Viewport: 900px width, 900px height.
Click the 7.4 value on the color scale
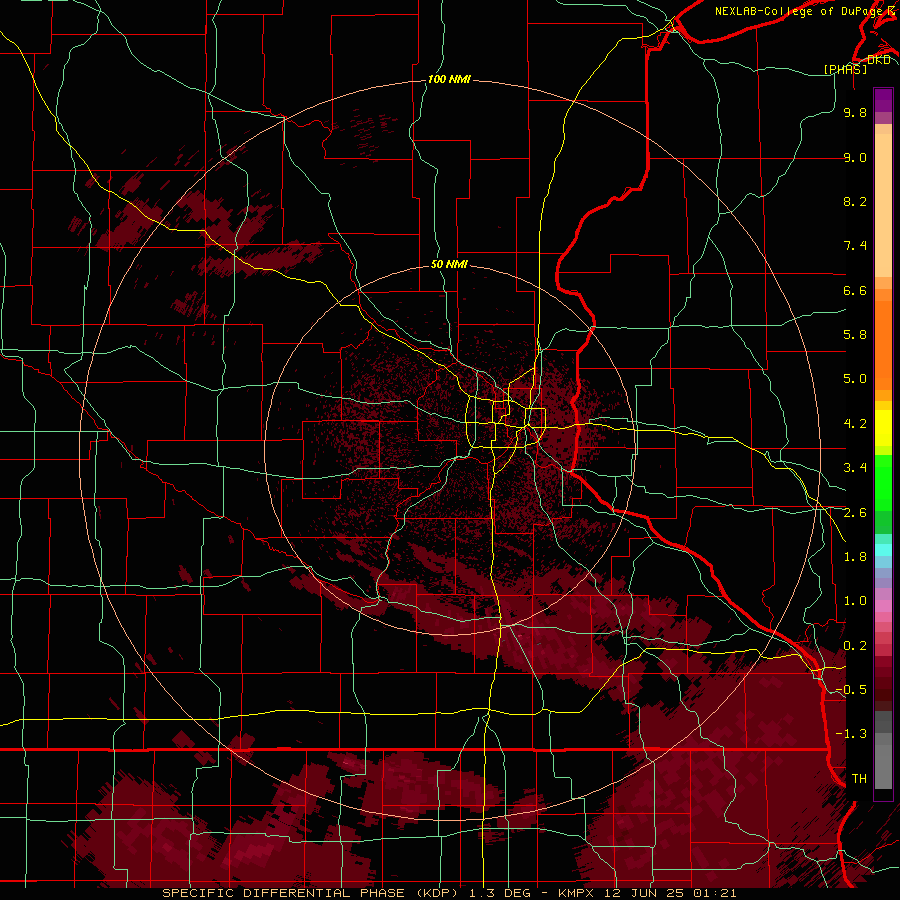[855, 246]
